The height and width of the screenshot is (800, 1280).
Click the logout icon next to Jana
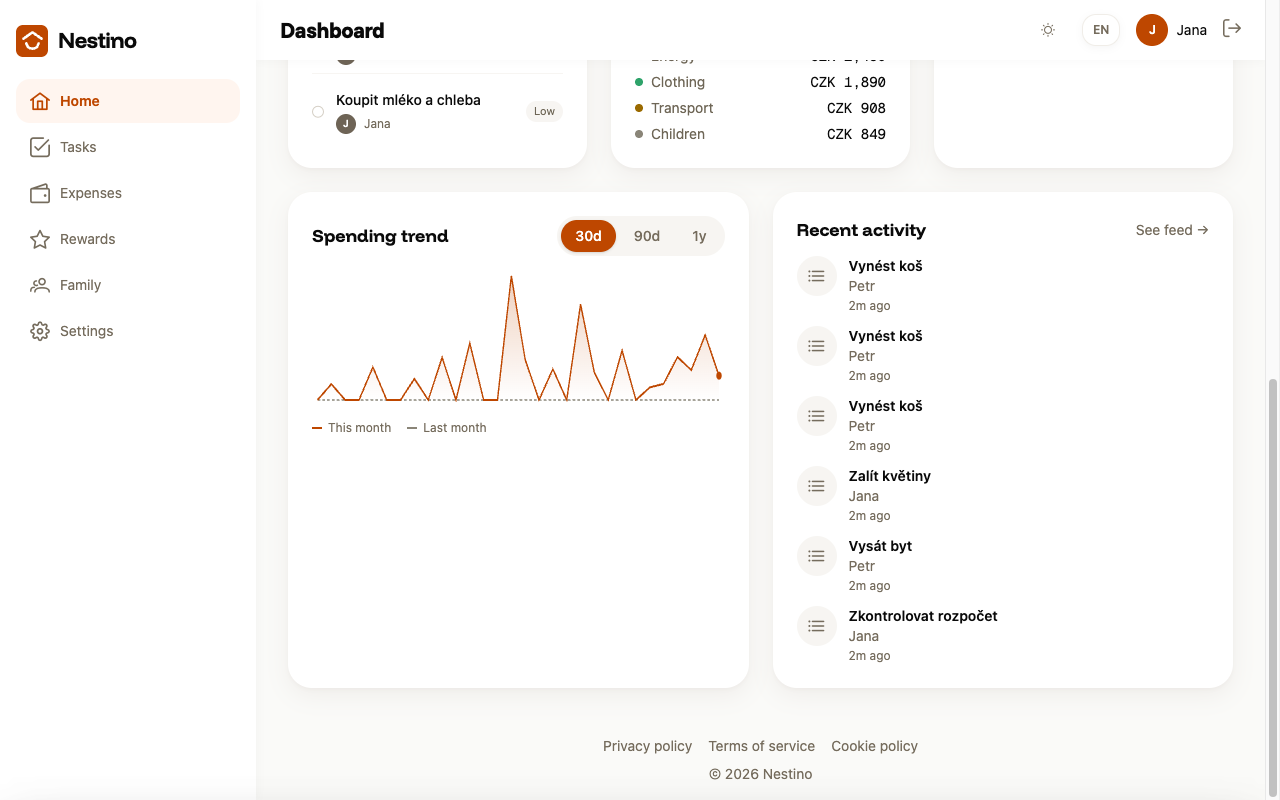pos(1232,29)
